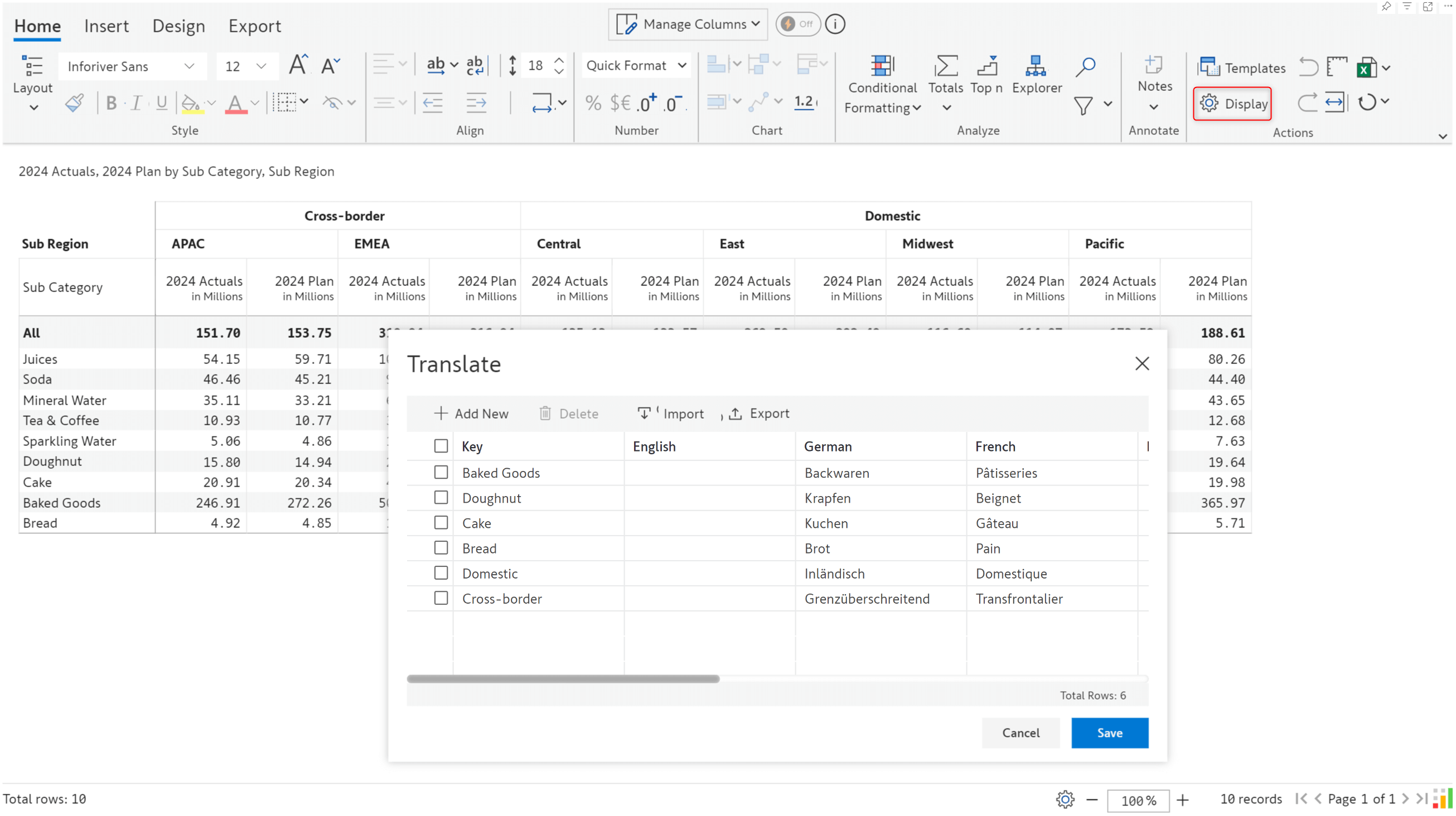
Task: Click the Save button in Translate dialog
Action: click(x=1109, y=732)
